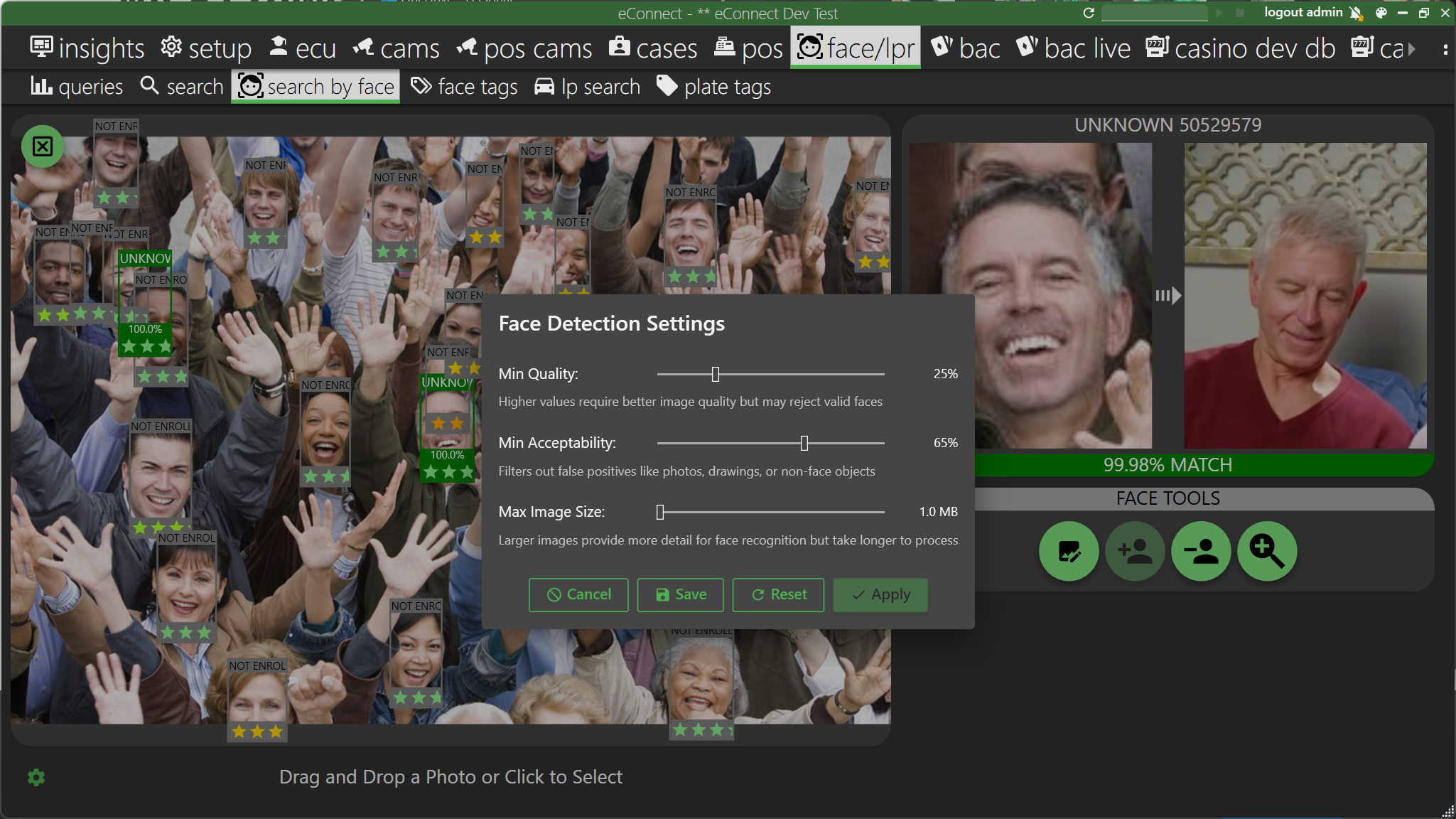Open the theme palette picker
Screen dimensions: 1456x819
pos(1381,13)
